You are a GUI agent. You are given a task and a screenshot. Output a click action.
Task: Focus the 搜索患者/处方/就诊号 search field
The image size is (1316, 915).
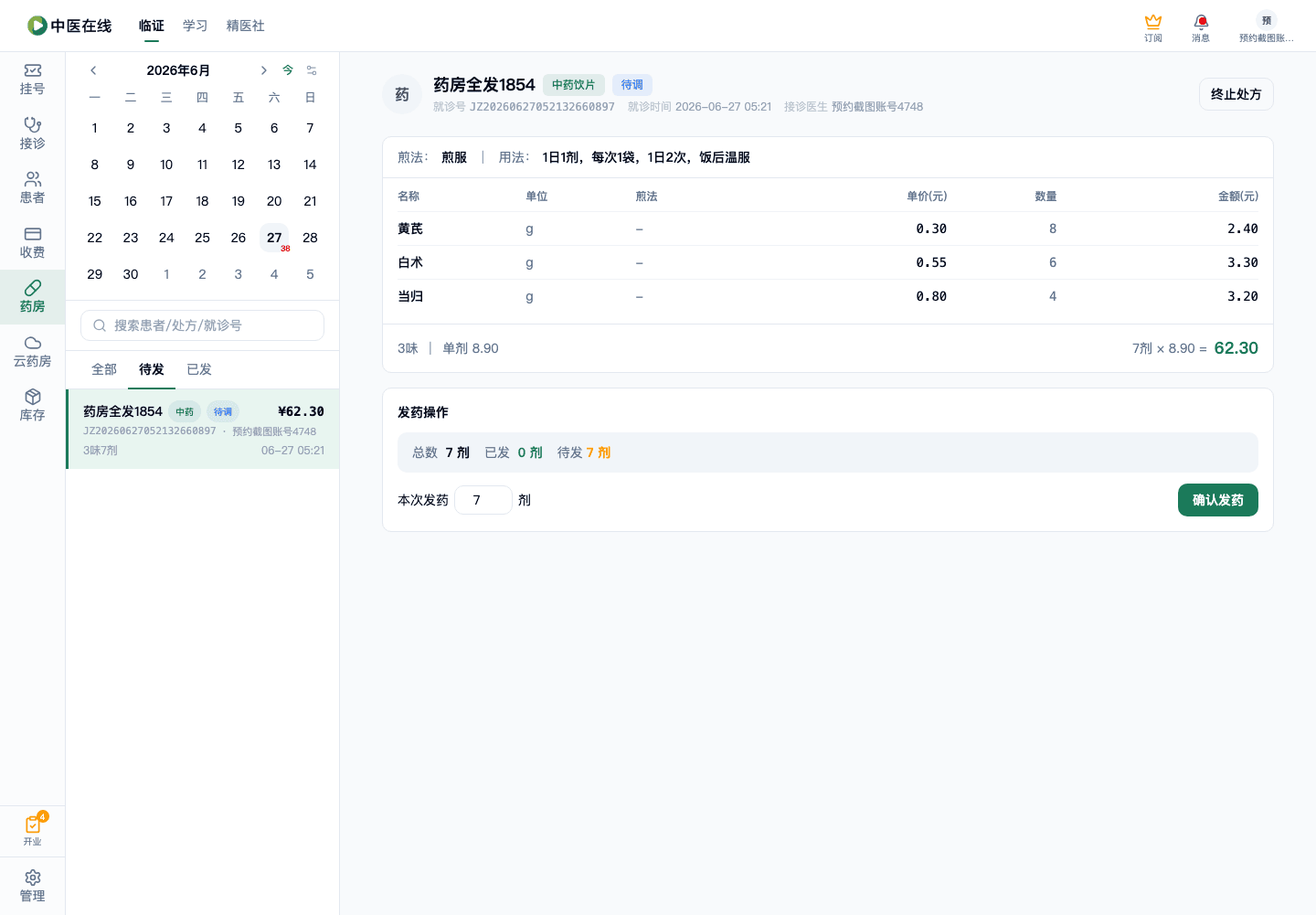pos(203,325)
